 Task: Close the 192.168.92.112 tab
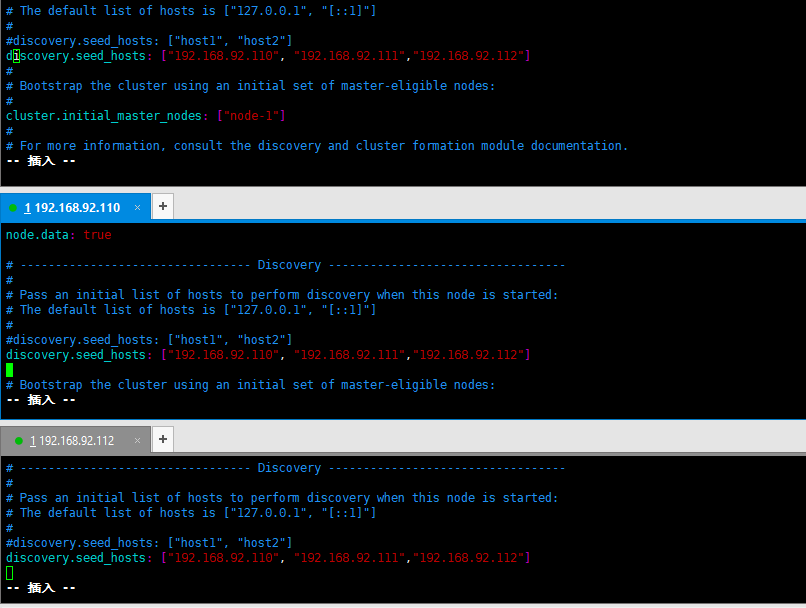(137, 440)
